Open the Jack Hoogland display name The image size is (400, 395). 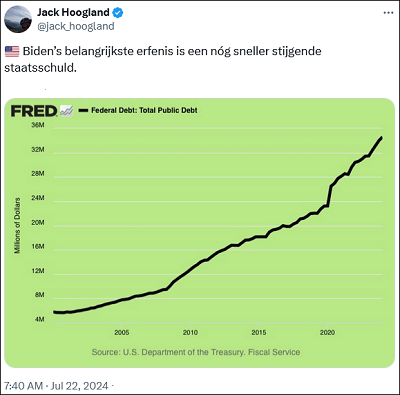(x=73, y=12)
